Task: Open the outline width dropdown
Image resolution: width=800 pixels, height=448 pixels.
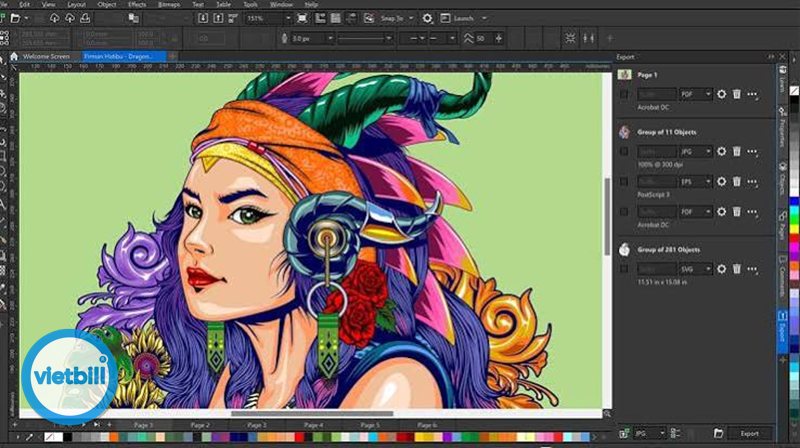Action: click(330, 38)
